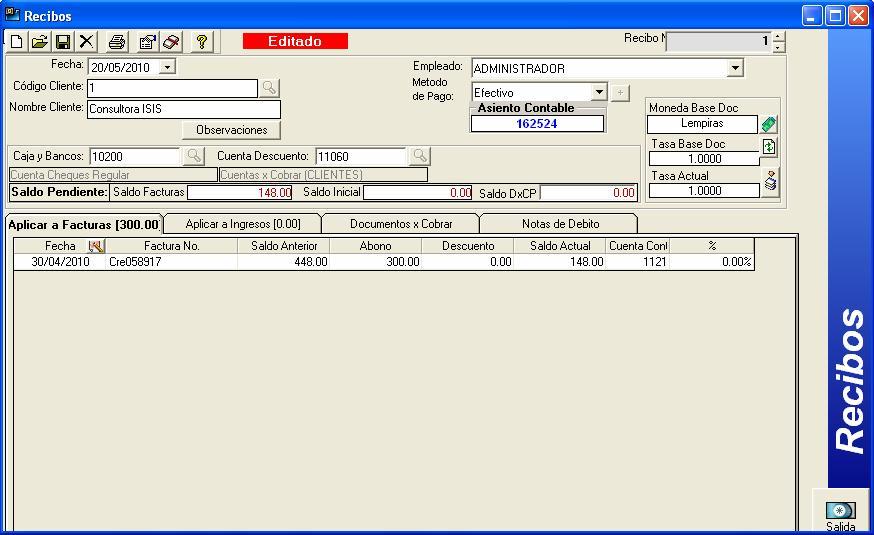The width and height of the screenshot is (874, 535).
Task: Click the Caja y Bancos field 10200
Action: [x=135, y=157]
